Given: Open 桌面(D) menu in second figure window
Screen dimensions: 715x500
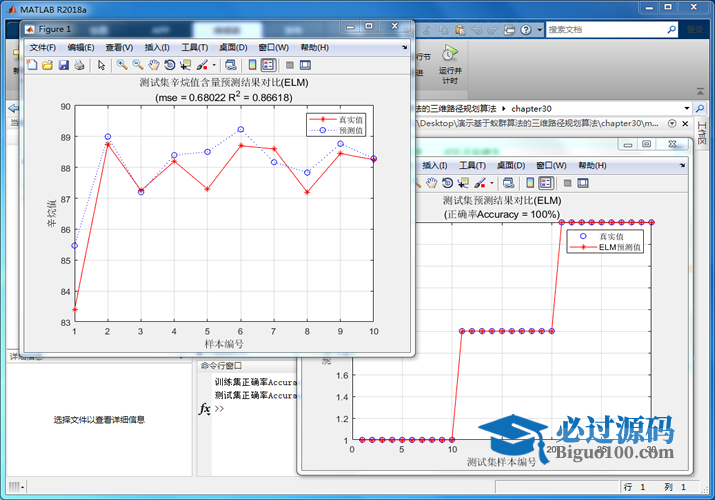Looking at the screenshot, I should click(511, 165).
